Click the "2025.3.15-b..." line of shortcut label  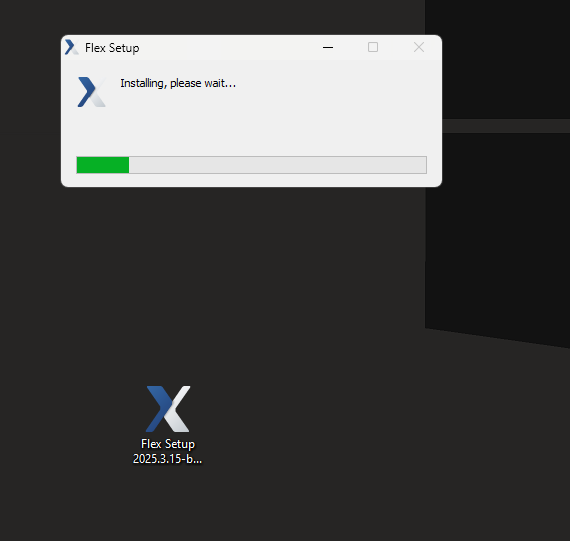pos(167,459)
